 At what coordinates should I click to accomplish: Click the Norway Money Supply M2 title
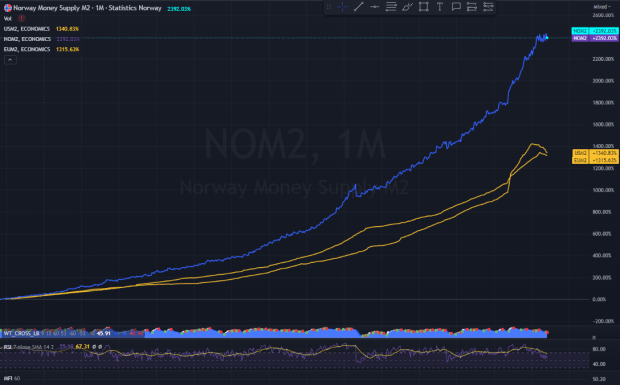[87, 8]
